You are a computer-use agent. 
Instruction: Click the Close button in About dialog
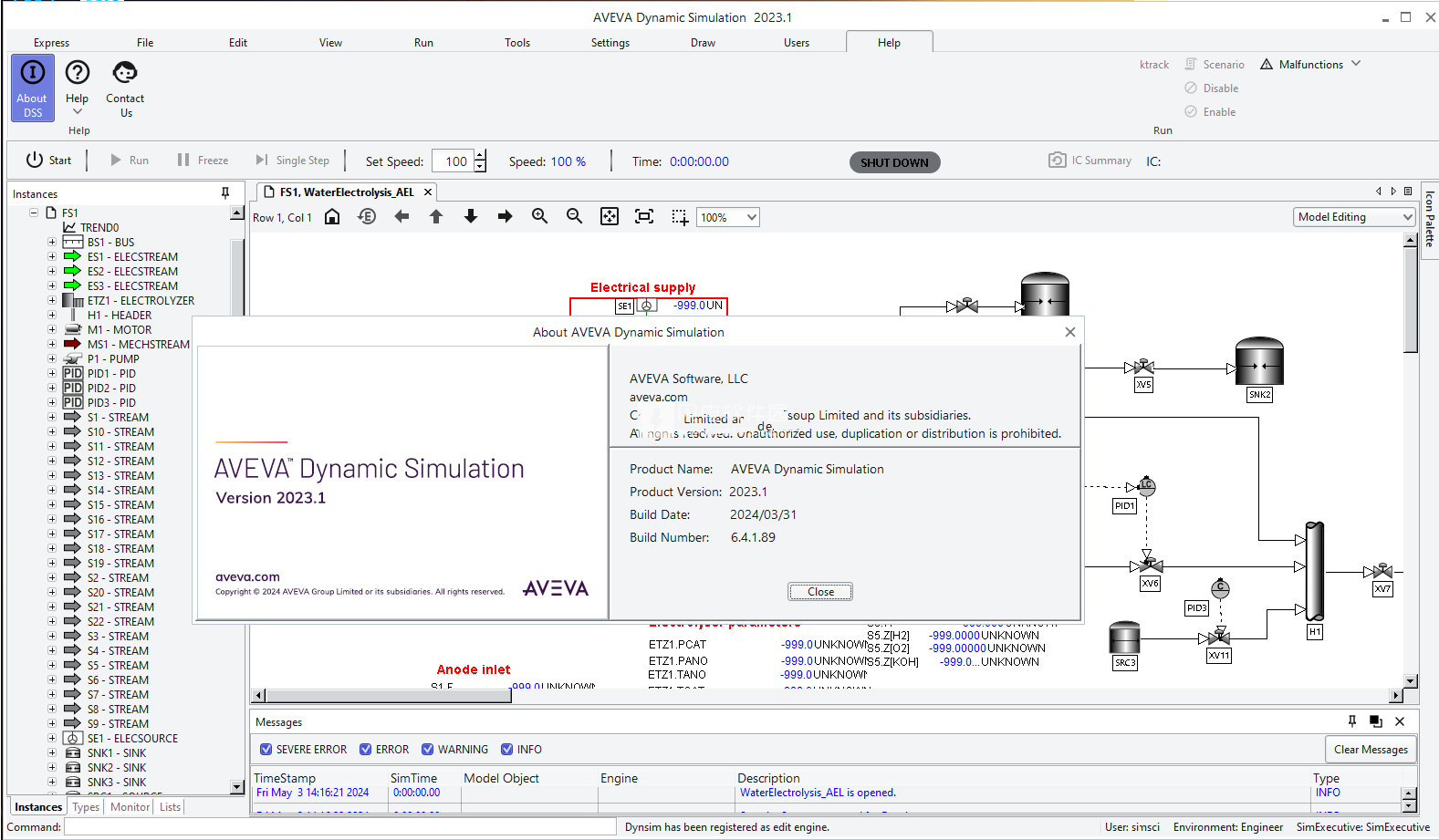(820, 591)
